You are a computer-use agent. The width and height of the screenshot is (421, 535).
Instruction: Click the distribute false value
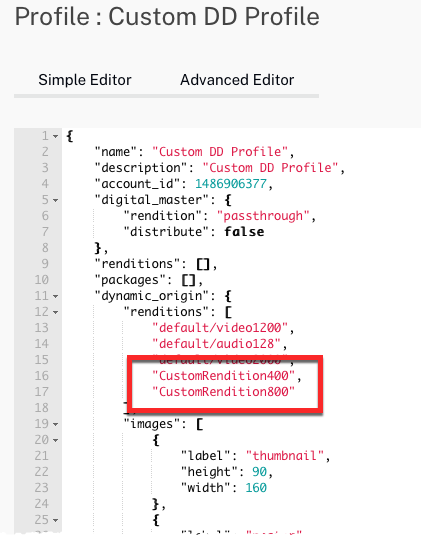coord(244,232)
